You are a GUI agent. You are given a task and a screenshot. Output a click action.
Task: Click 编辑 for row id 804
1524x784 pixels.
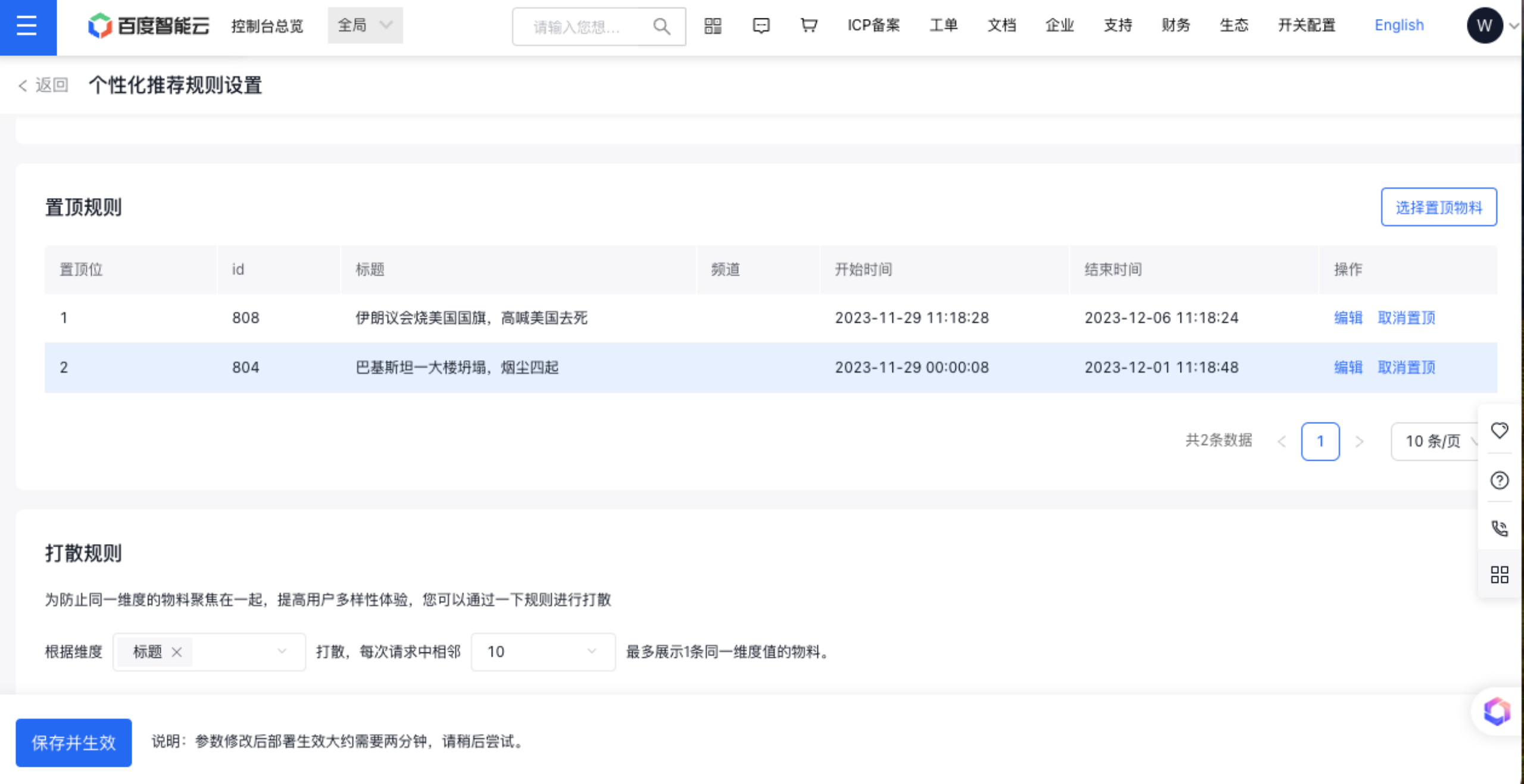click(x=1348, y=367)
